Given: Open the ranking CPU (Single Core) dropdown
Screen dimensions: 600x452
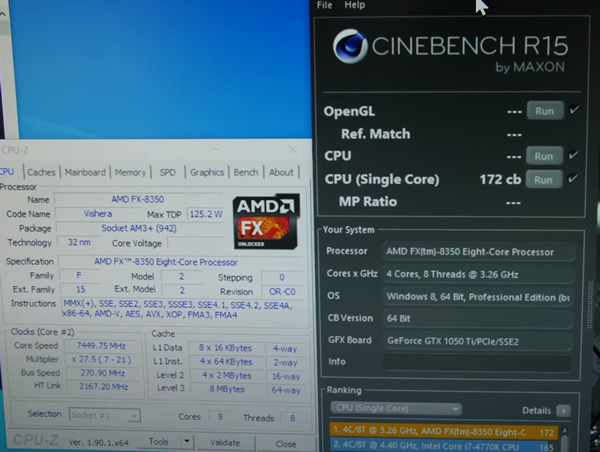Looking at the screenshot, I should (x=396, y=408).
